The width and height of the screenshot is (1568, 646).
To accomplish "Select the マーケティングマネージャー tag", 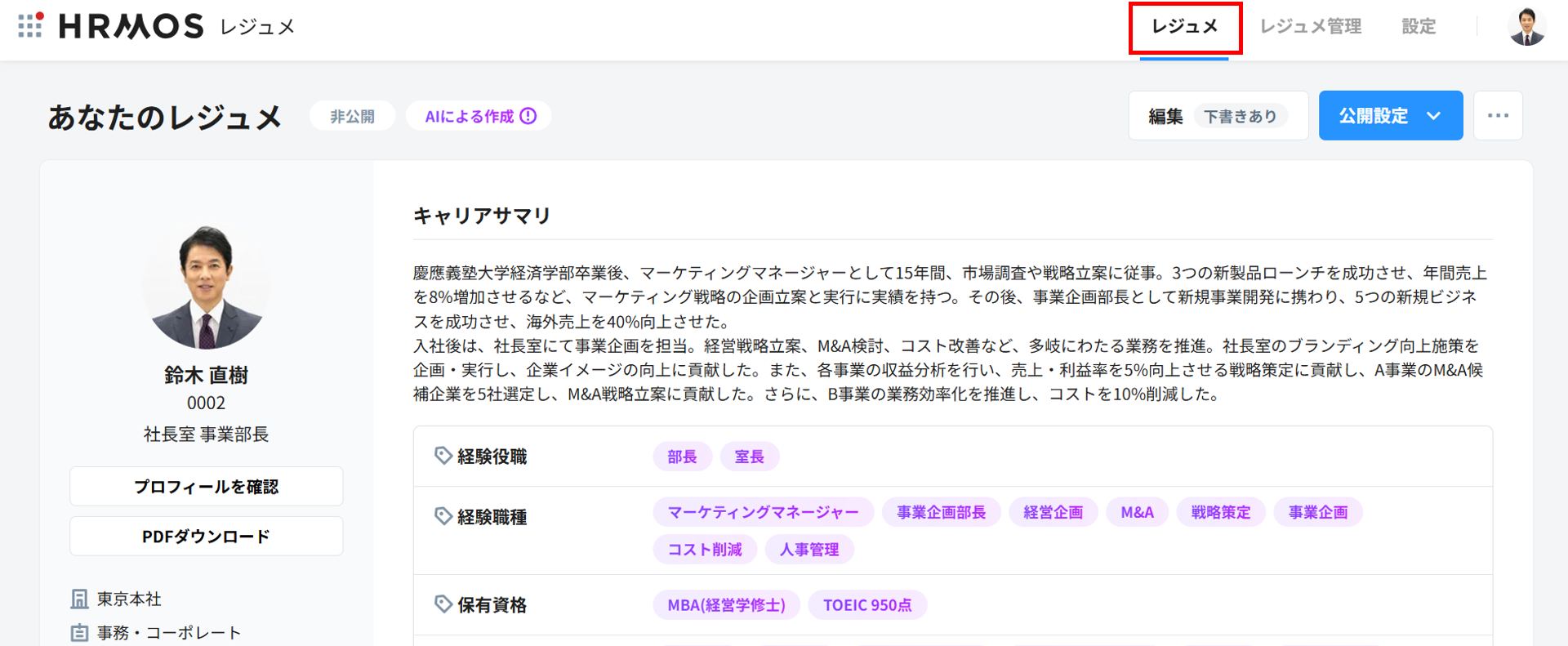I will tap(763, 512).
